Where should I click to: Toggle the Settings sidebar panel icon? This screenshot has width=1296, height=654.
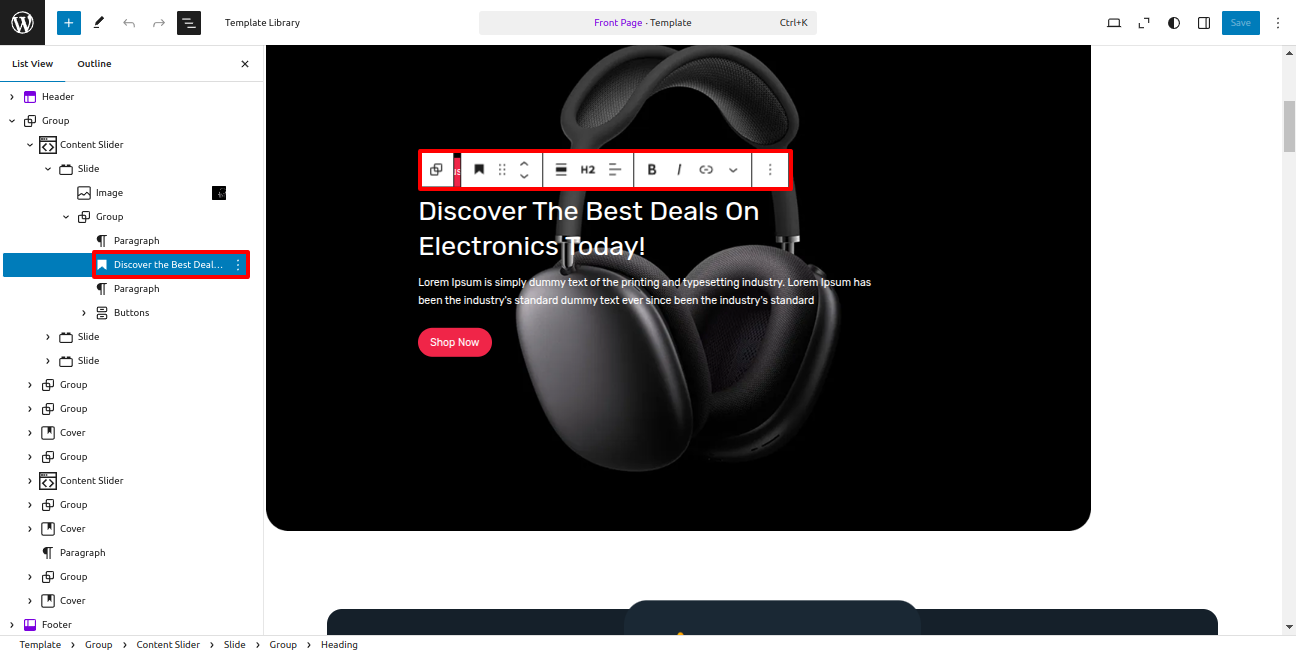pyautogui.click(x=1204, y=22)
